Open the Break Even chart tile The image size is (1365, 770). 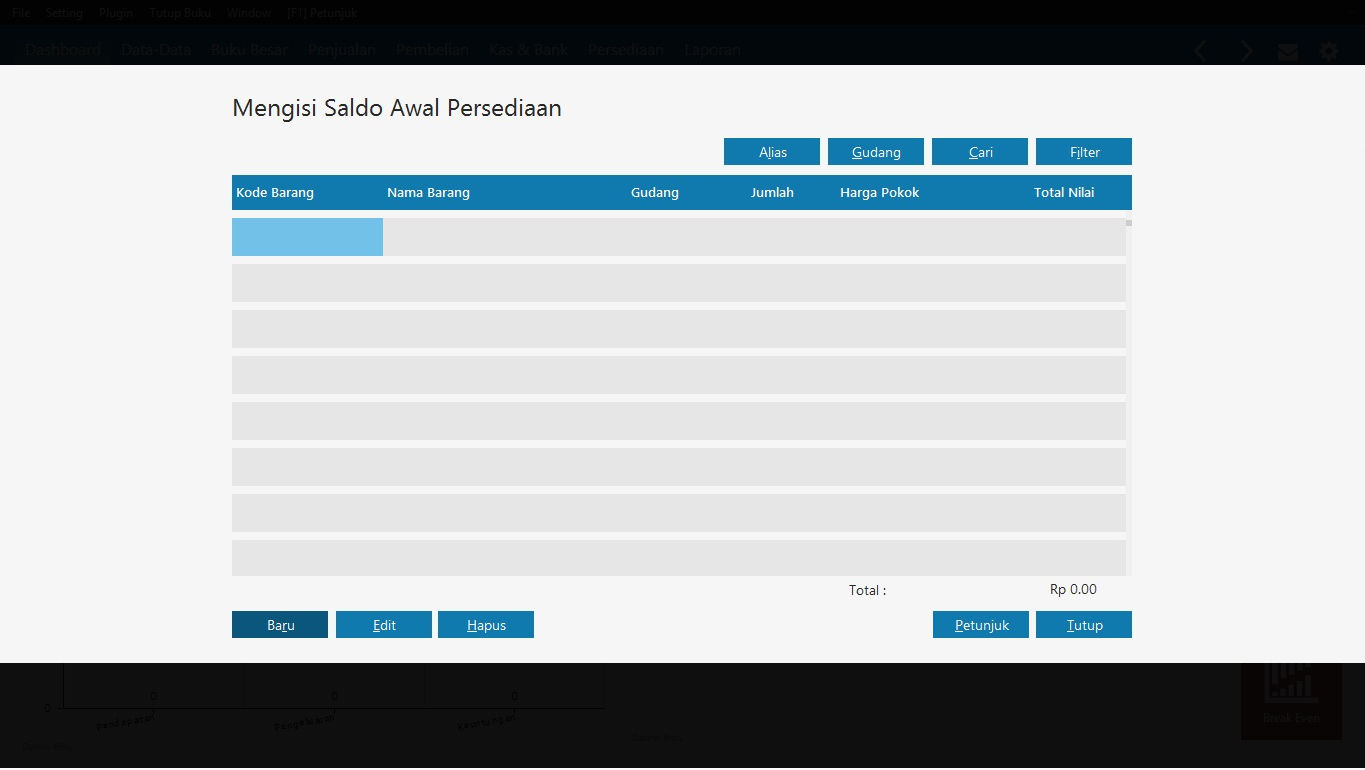1291,699
